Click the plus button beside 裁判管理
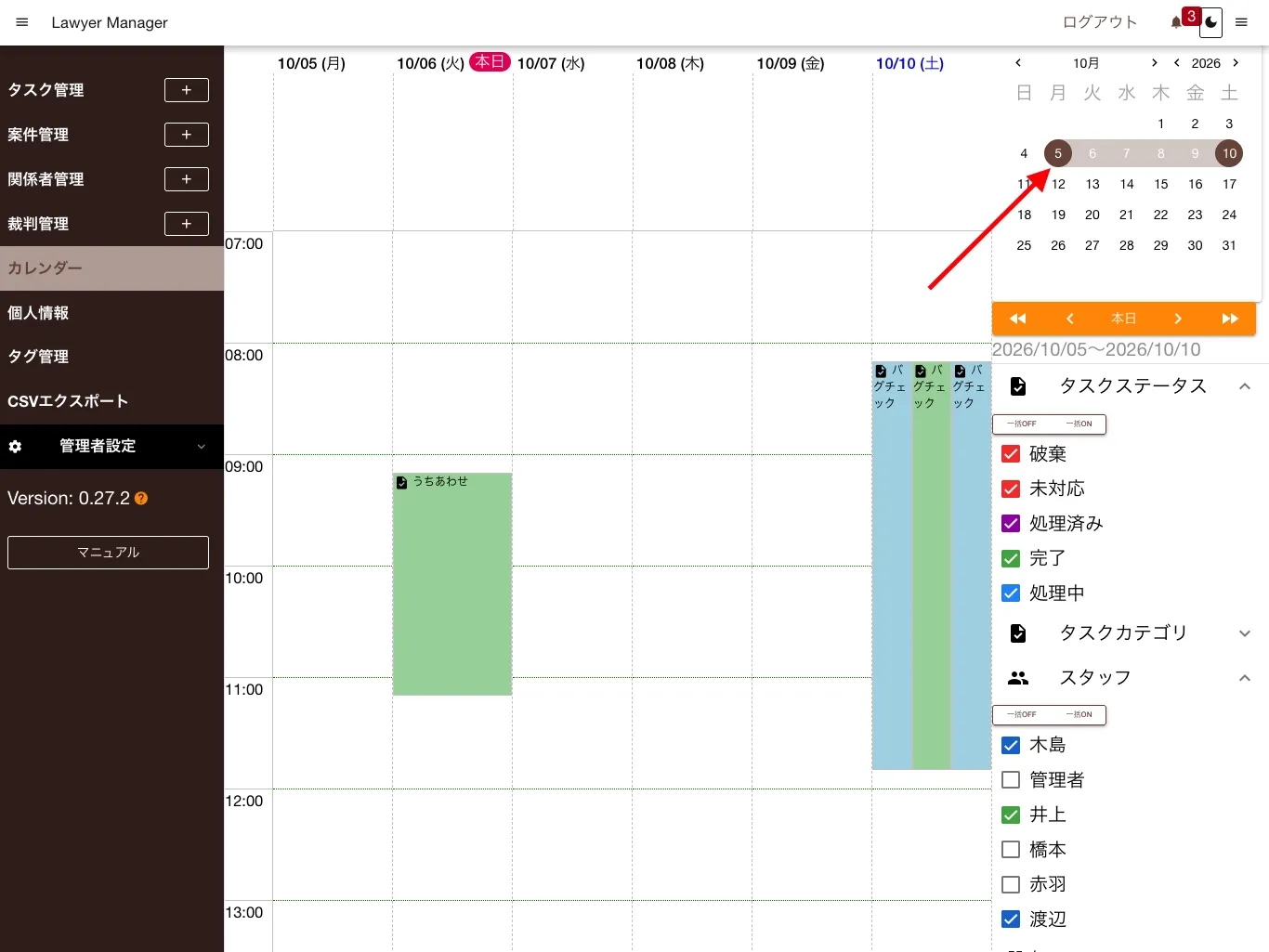Viewport: 1269px width, 952px height. point(187,224)
